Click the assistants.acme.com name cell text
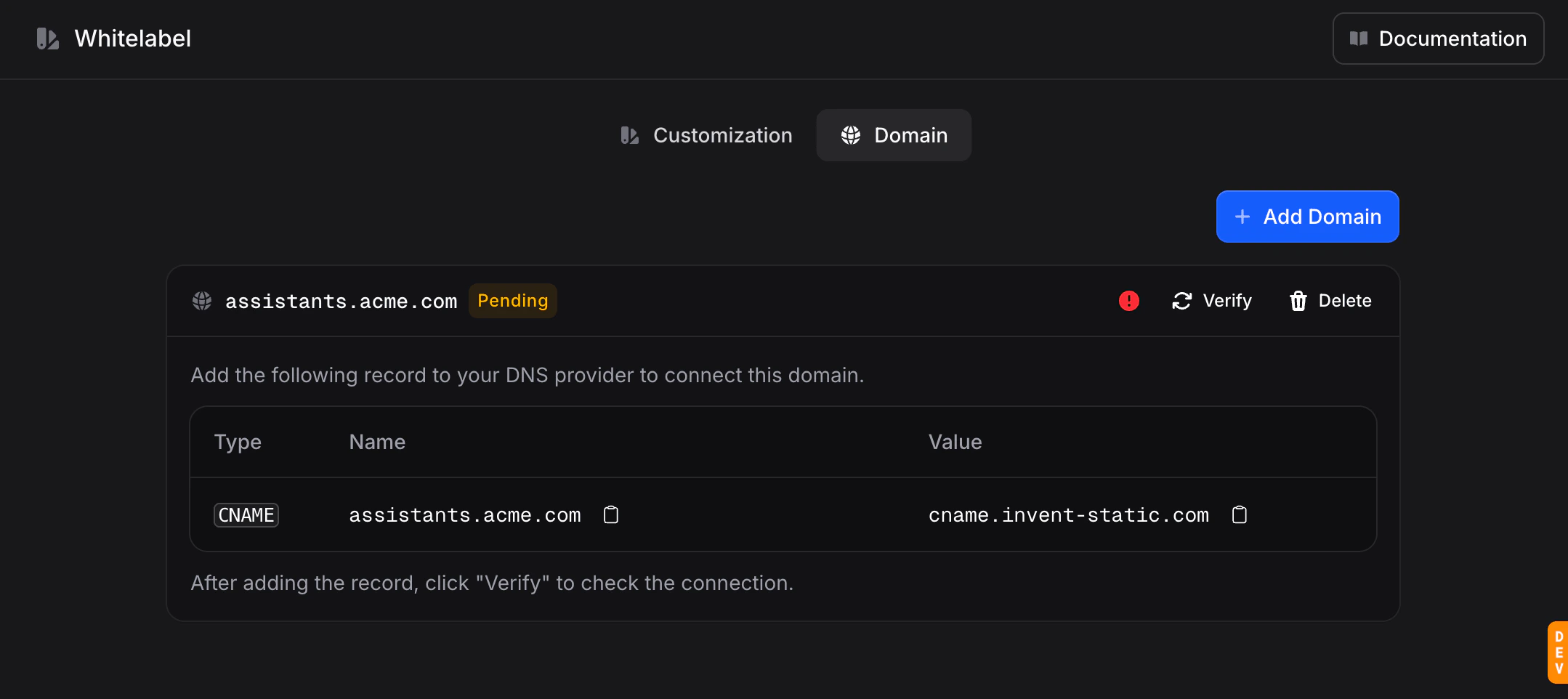 click(x=465, y=515)
